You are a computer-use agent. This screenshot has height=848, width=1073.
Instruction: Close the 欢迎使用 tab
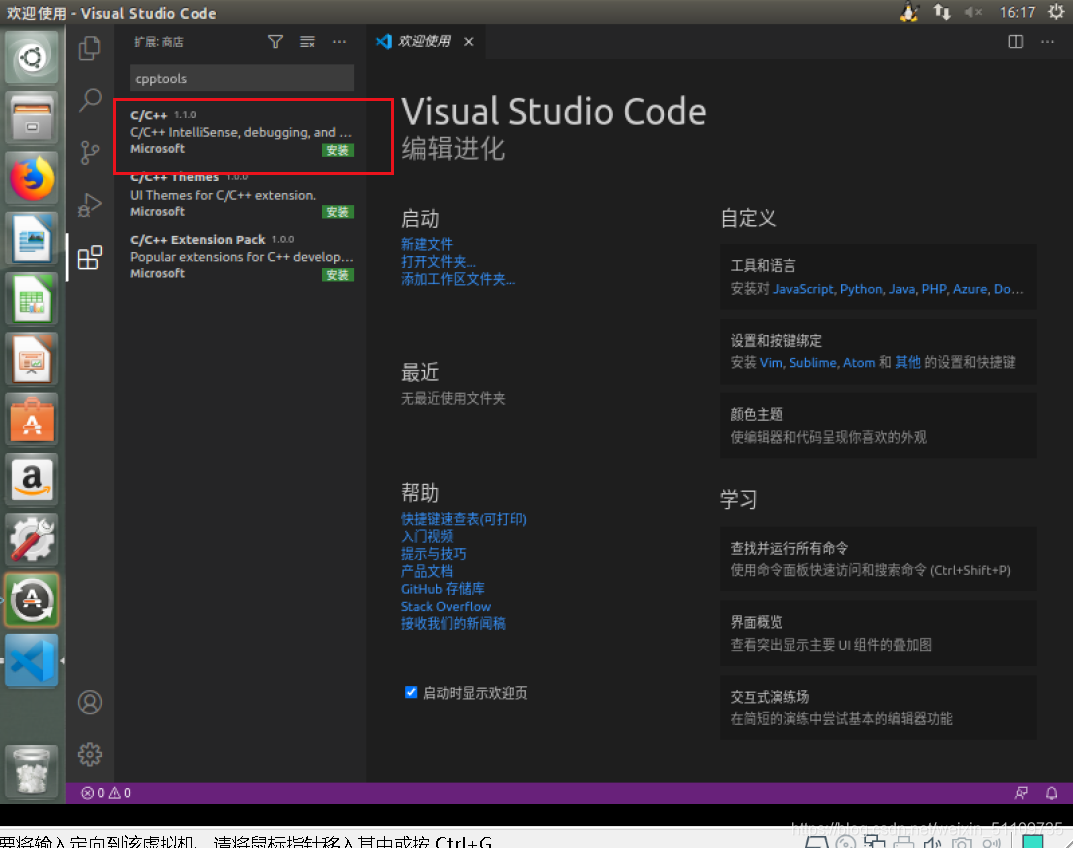click(x=469, y=42)
